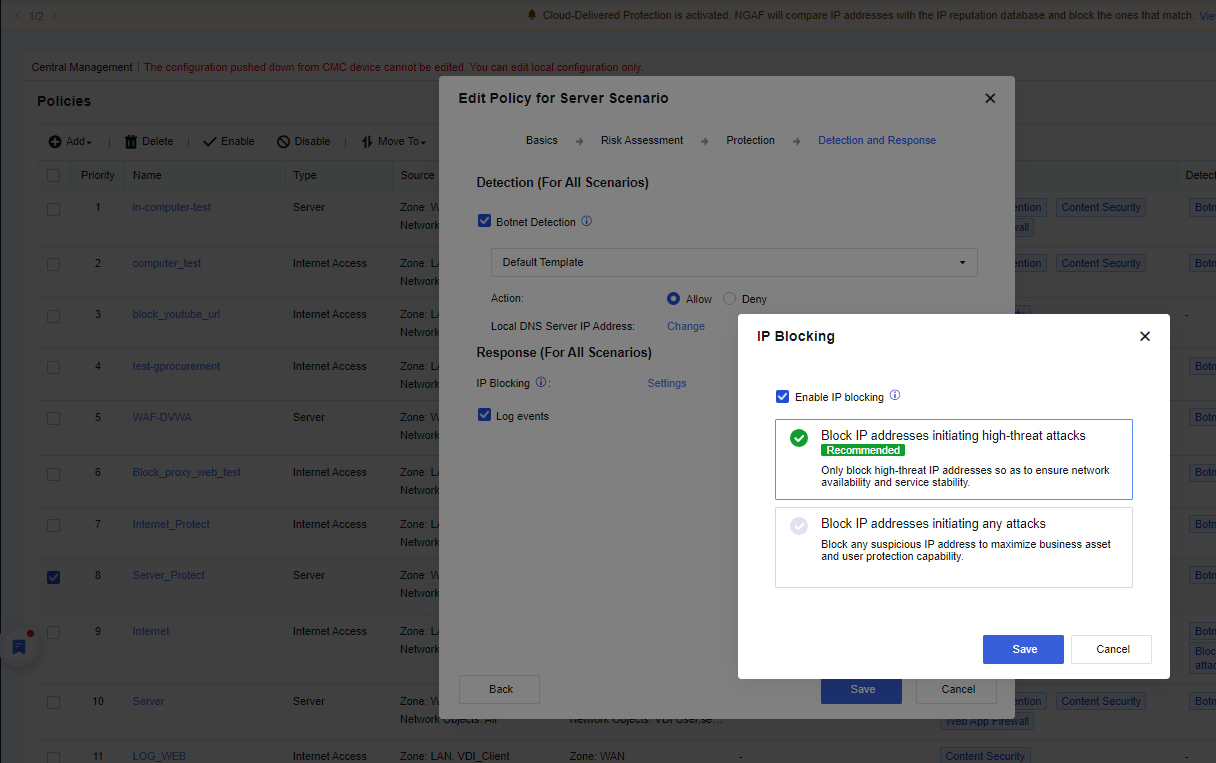This screenshot has width=1216, height=763.
Task: Uncheck the Server_Protect policy row checkbox
Action: tap(53, 576)
